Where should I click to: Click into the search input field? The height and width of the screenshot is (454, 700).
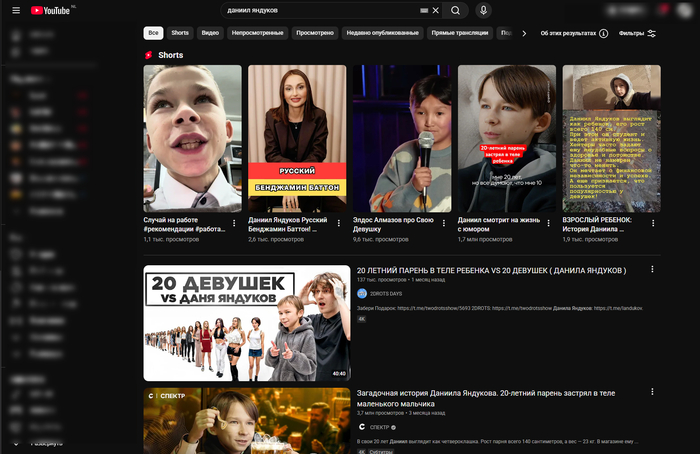tap(320, 10)
